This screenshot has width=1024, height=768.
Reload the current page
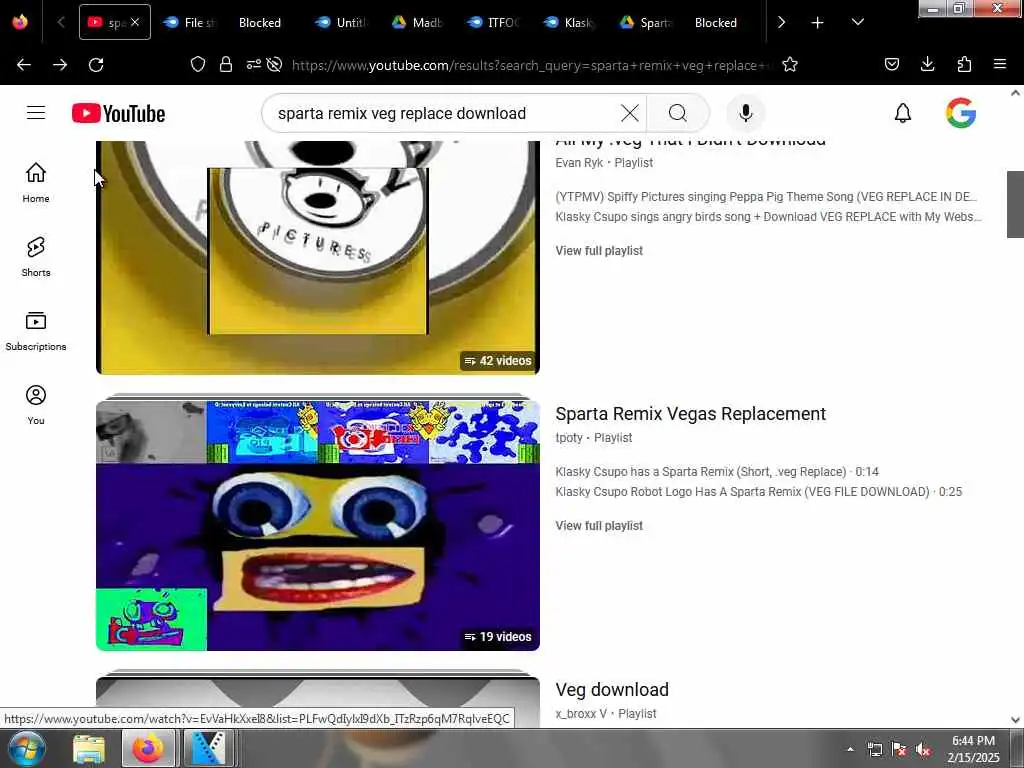96,65
